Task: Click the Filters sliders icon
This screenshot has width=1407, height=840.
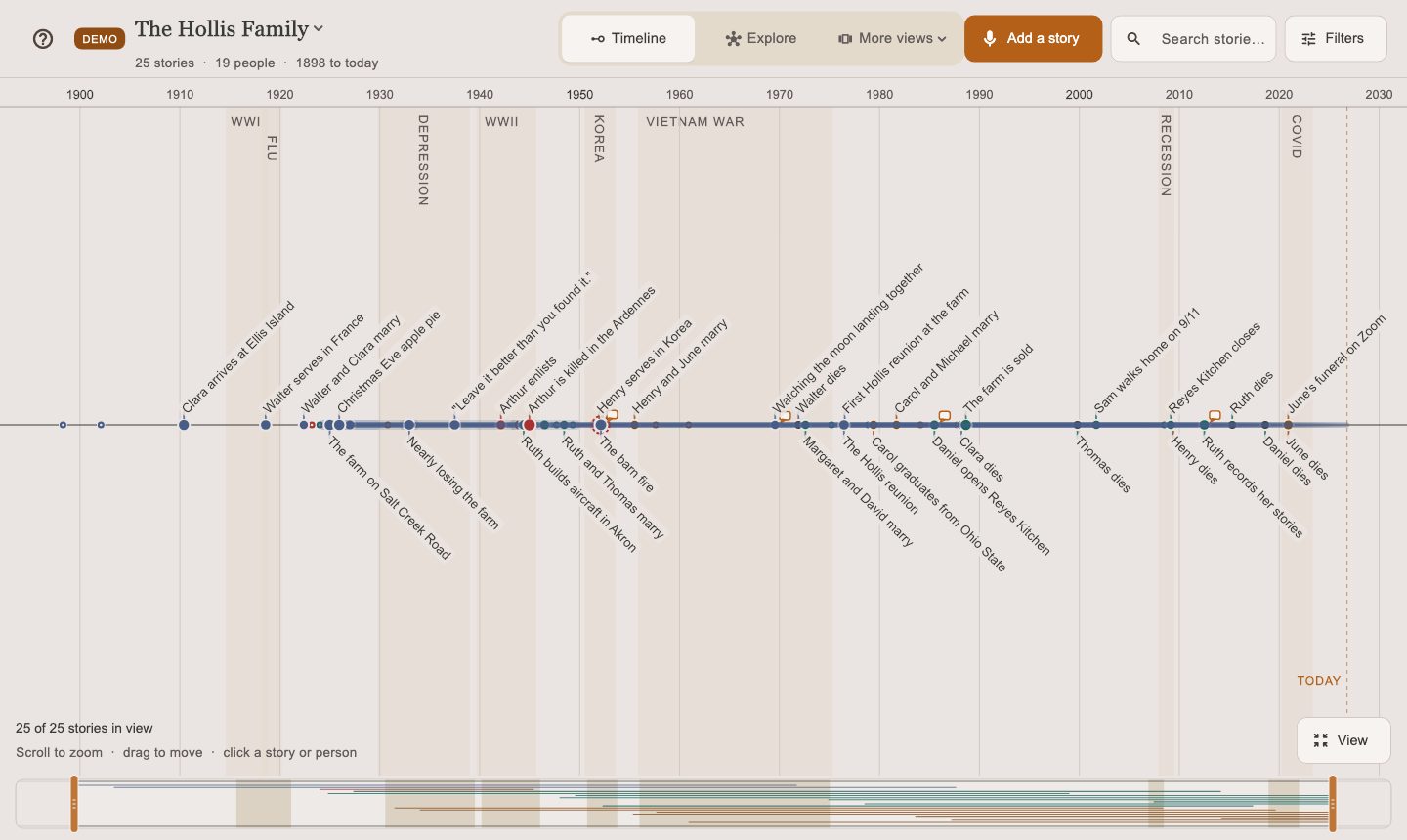Action: (1308, 39)
